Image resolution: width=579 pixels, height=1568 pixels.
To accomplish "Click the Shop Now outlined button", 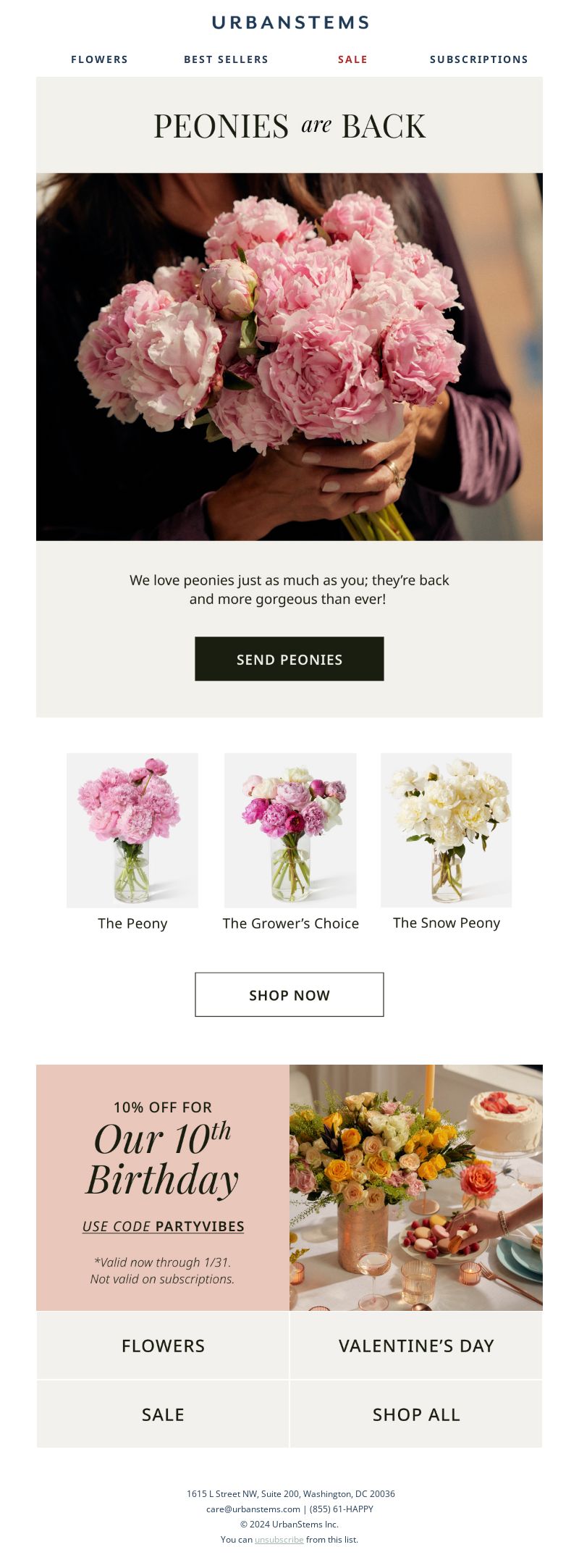I will click(x=289, y=994).
